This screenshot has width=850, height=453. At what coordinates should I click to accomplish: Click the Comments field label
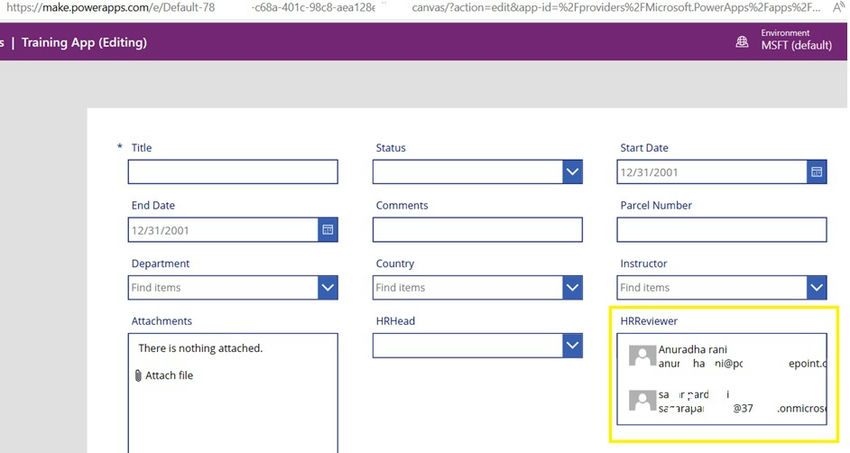click(x=402, y=205)
